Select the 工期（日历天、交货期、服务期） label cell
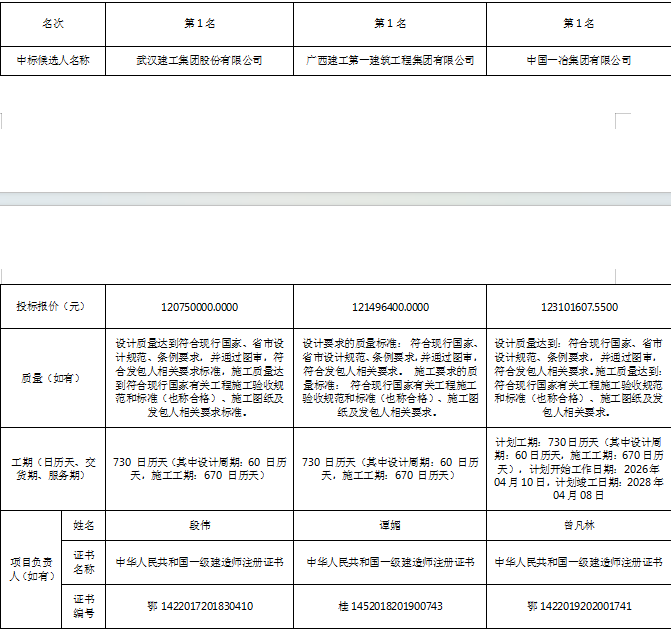Screen dimensions: 671x629 tap(53, 469)
